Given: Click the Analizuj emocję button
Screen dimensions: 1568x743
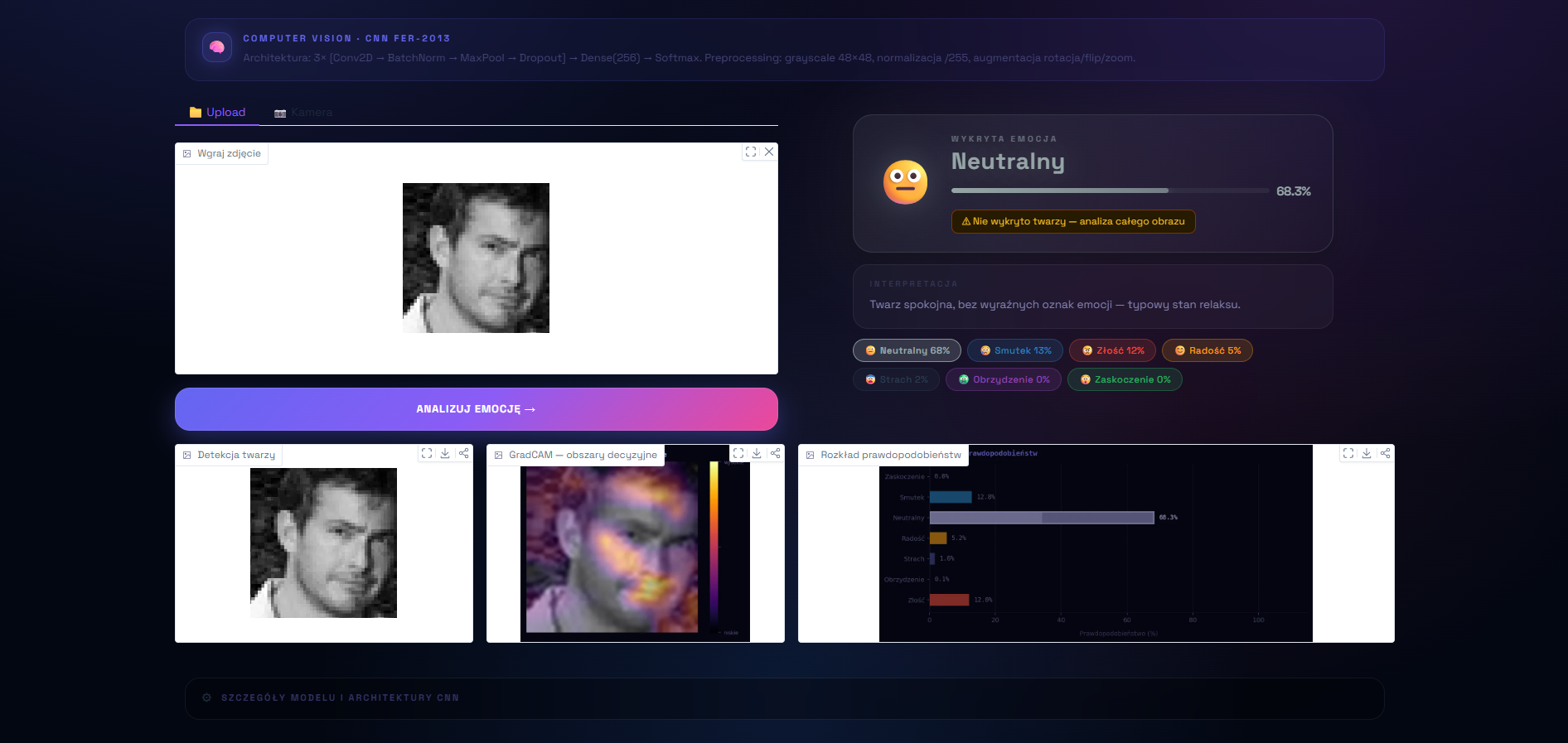Looking at the screenshot, I should (x=477, y=409).
